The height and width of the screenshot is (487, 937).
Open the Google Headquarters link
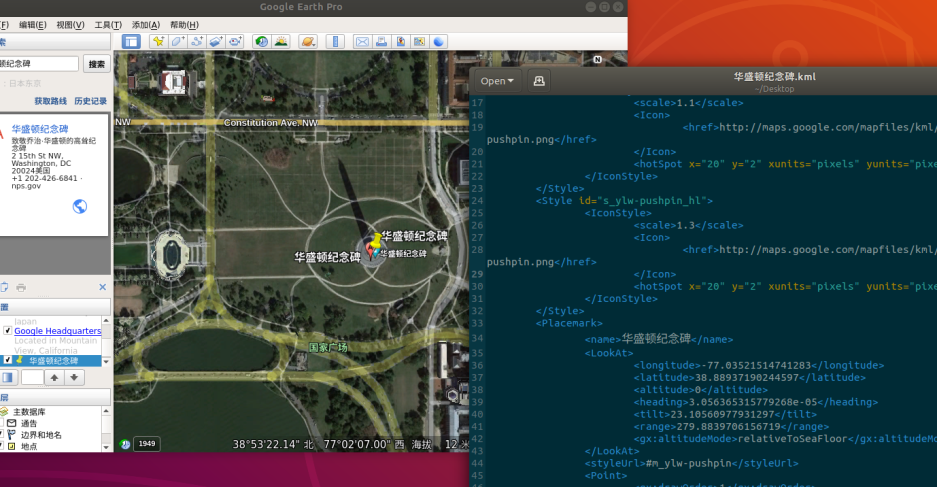57,330
